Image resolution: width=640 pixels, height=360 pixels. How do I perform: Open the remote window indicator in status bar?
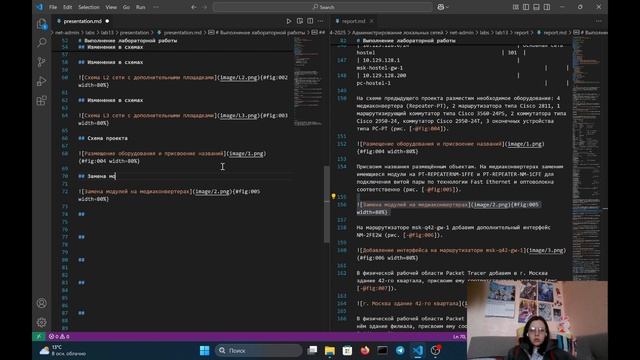point(38,337)
